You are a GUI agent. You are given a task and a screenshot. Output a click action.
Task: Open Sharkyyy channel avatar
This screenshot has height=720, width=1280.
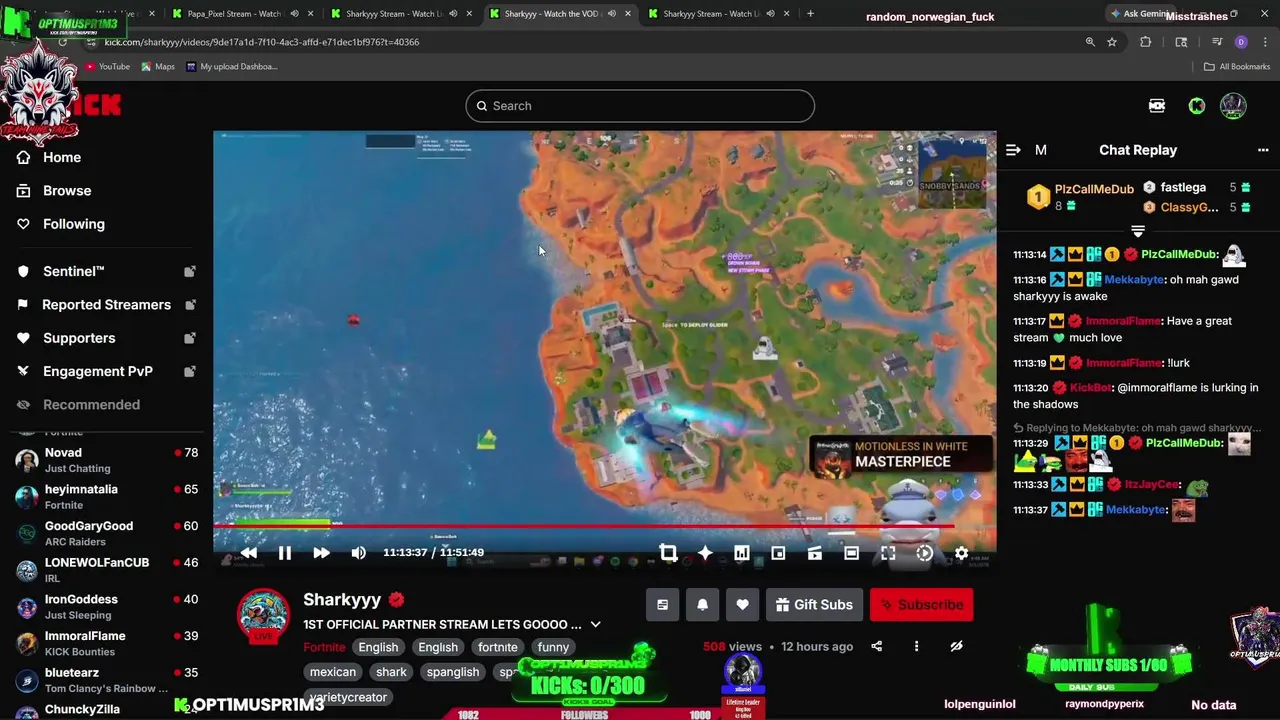click(x=263, y=613)
